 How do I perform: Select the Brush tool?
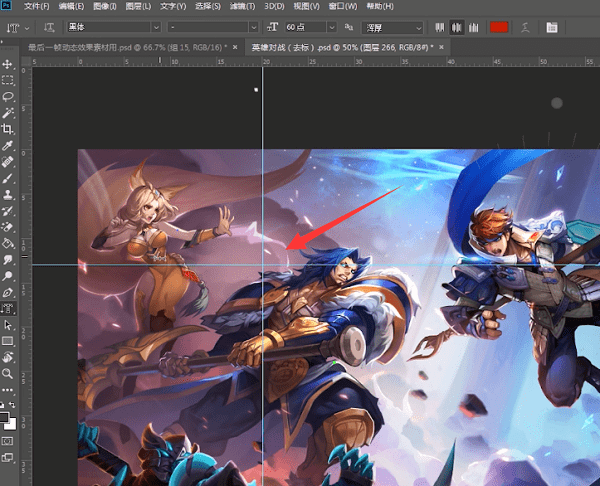(8, 178)
